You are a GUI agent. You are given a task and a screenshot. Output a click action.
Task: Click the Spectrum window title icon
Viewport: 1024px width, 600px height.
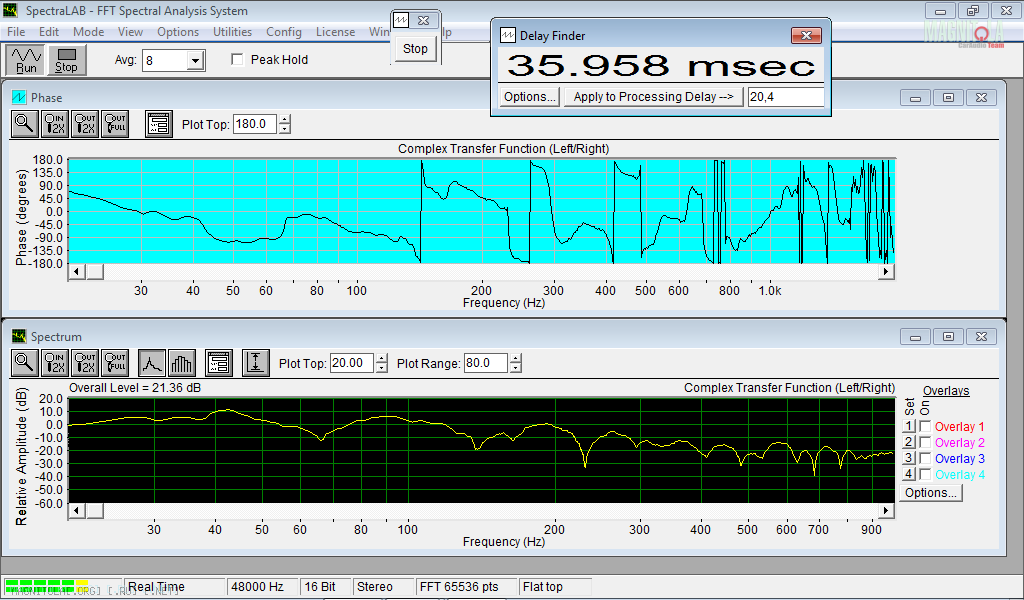click(18, 336)
